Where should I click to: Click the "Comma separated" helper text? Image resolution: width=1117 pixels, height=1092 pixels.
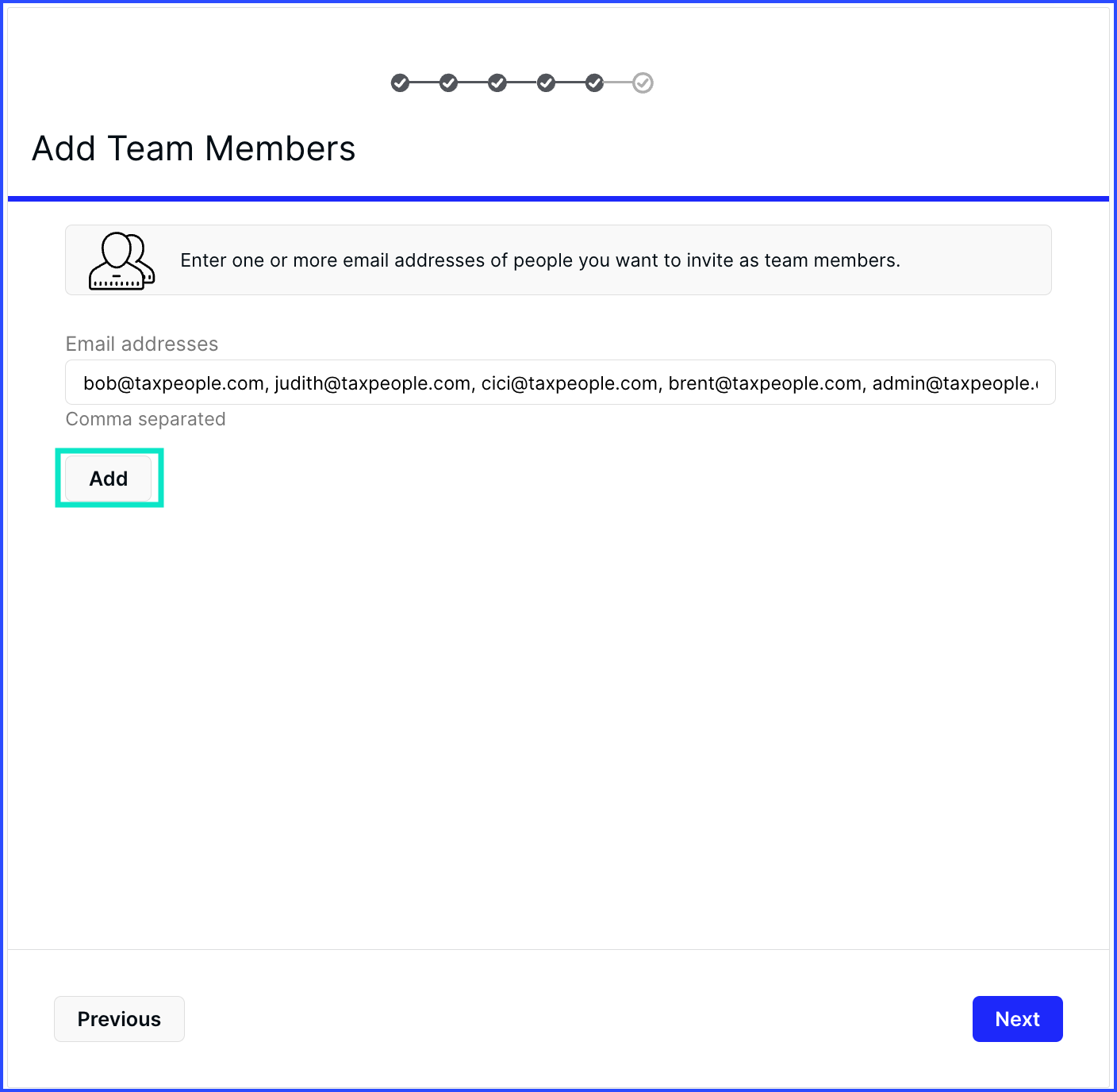(146, 419)
